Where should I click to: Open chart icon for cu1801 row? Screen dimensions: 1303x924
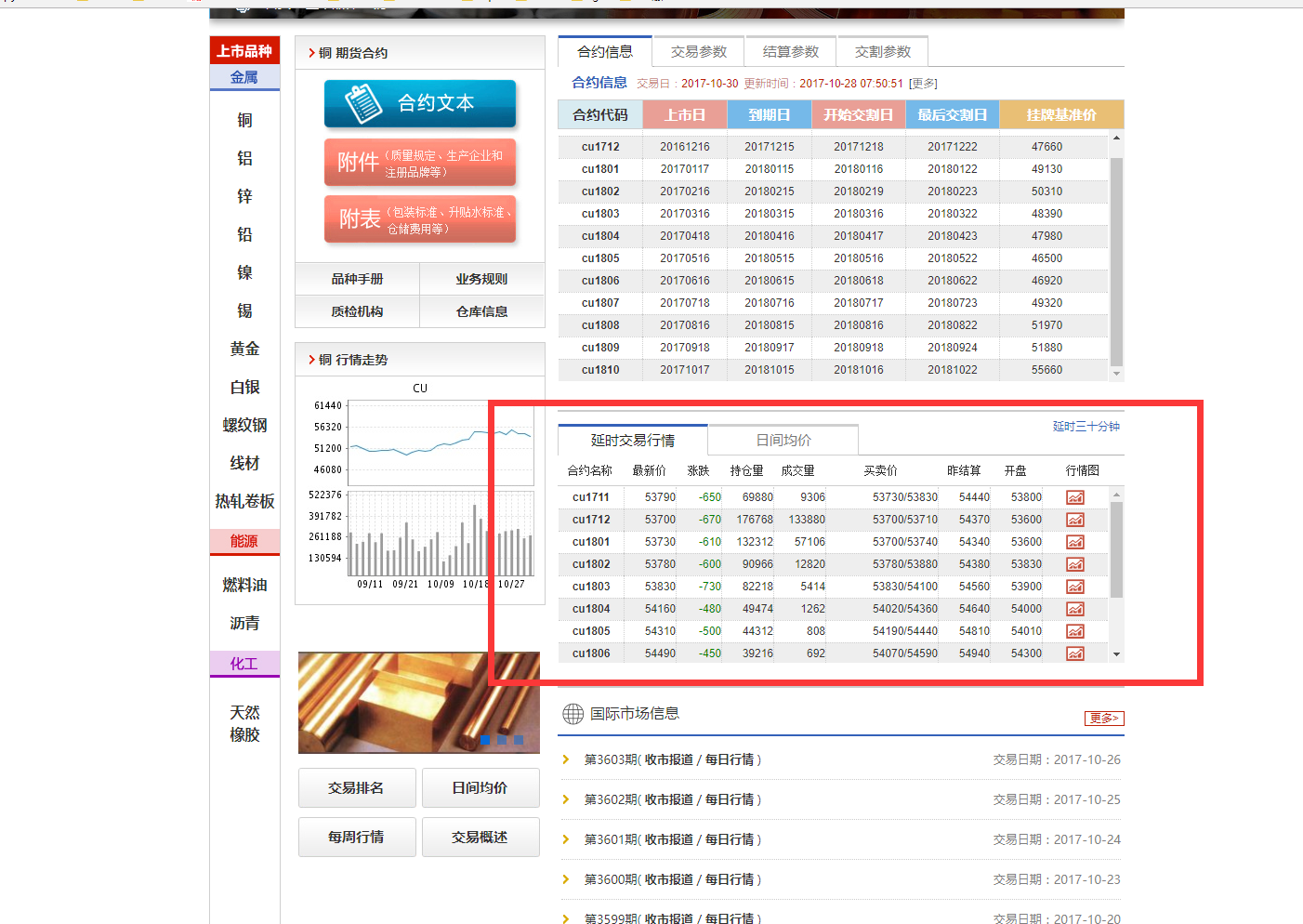(x=1074, y=542)
